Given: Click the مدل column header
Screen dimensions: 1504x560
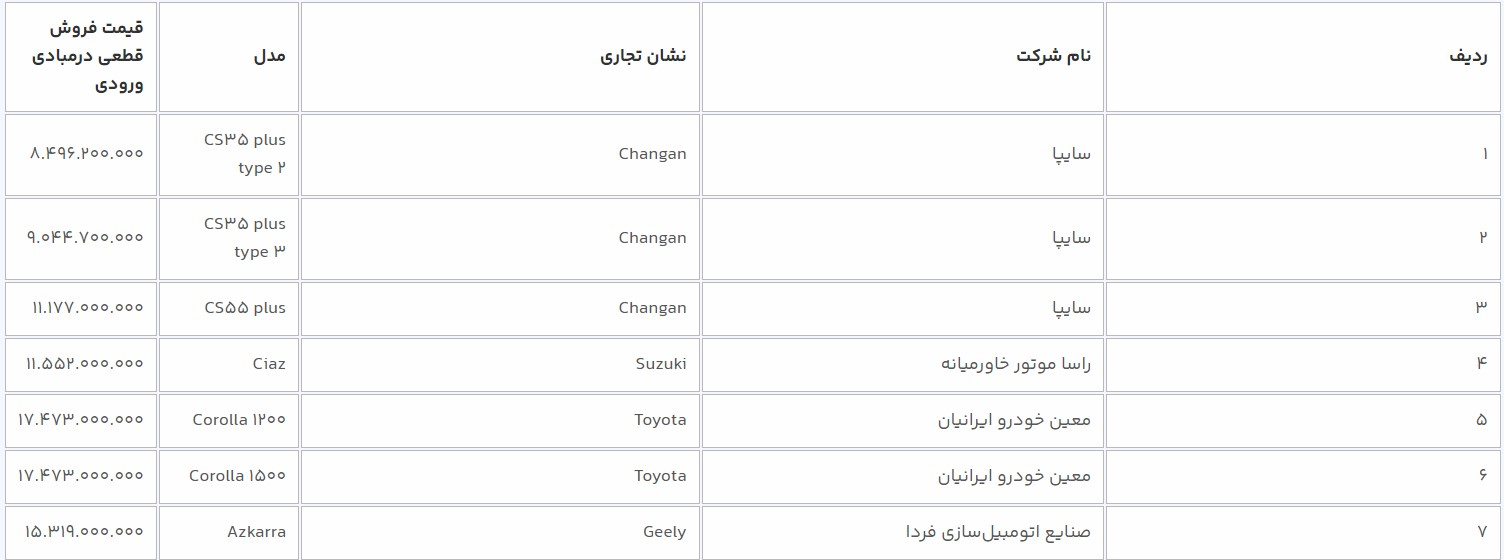Looking at the screenshot, I should pos(269,56).
